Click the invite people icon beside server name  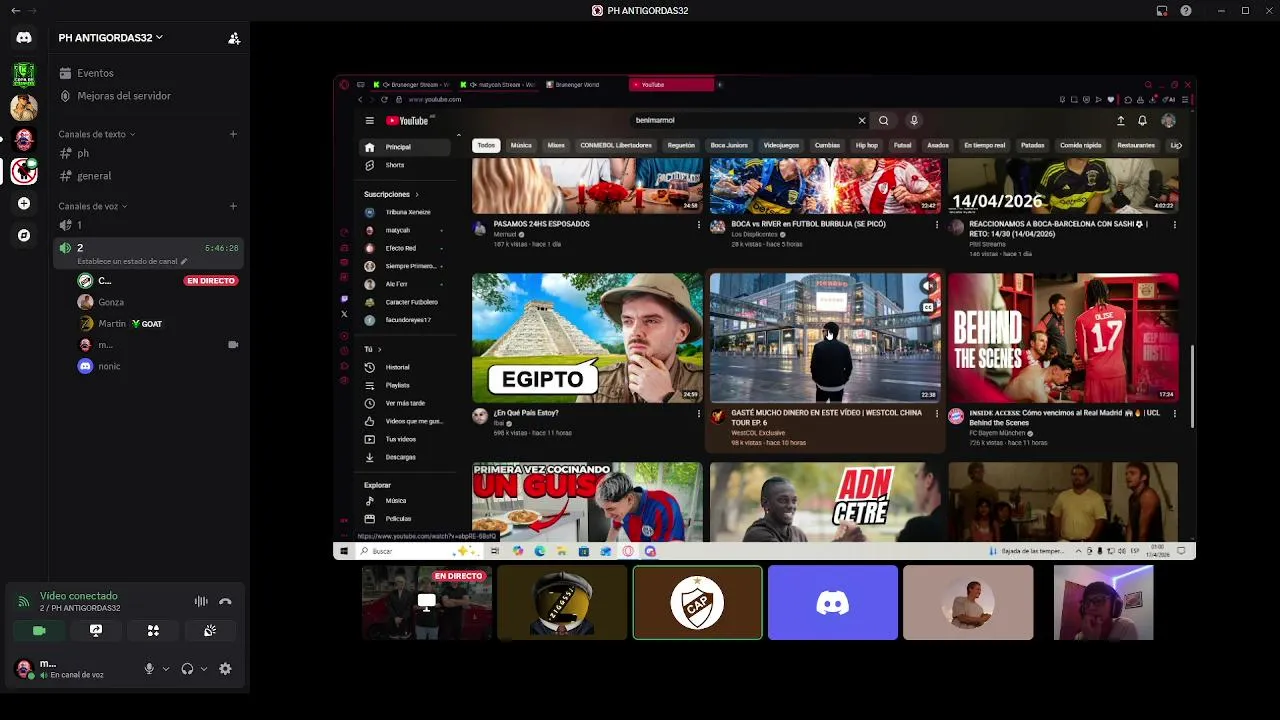tap(234, 38)
